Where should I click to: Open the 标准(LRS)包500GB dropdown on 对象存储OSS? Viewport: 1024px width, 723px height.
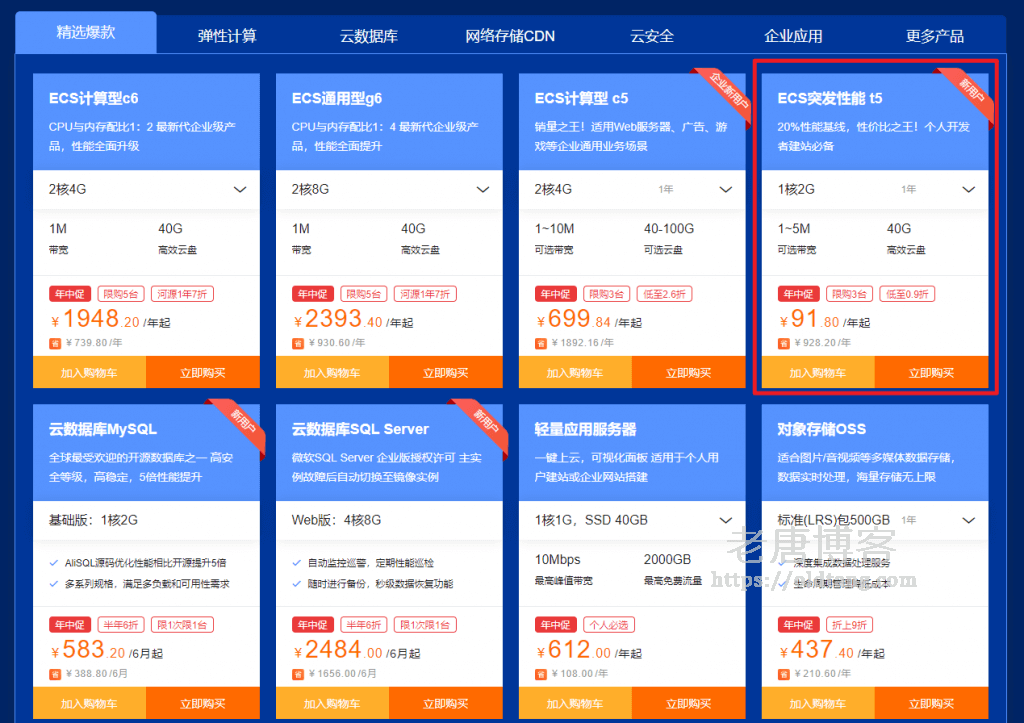[968, 520]
